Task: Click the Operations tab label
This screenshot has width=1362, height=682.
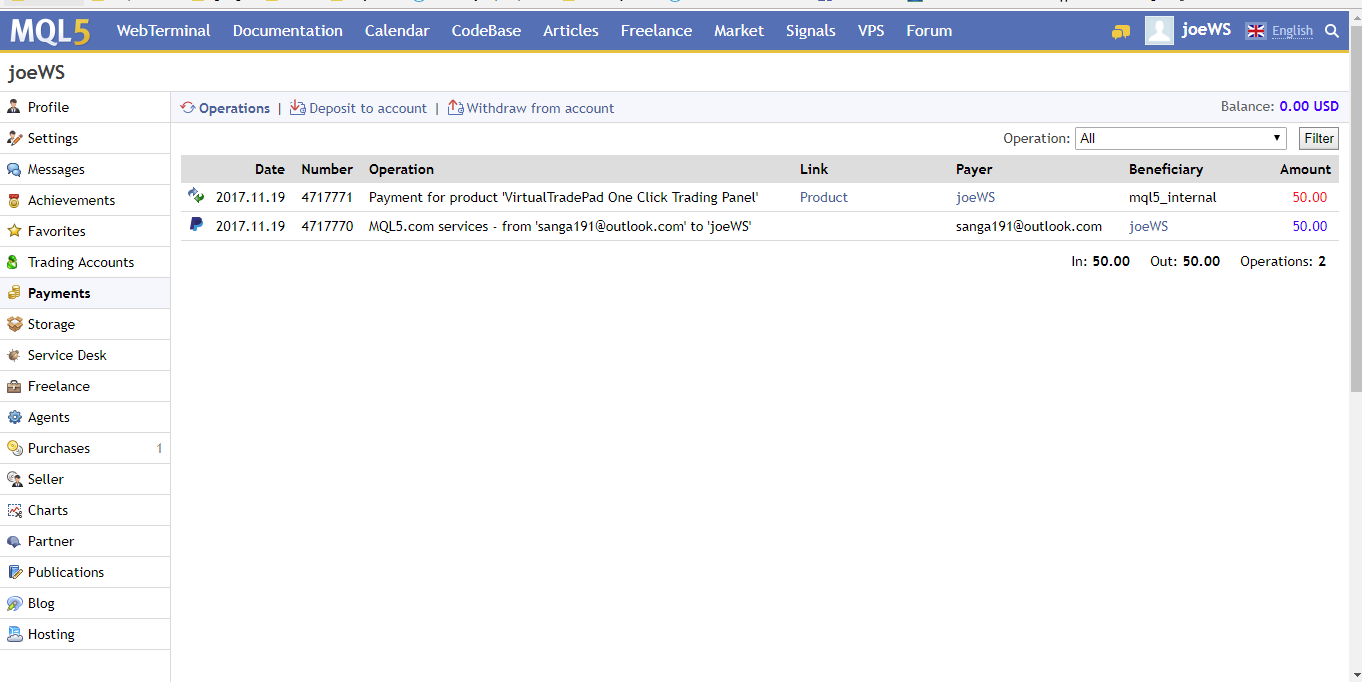Action: coord(234,108)
